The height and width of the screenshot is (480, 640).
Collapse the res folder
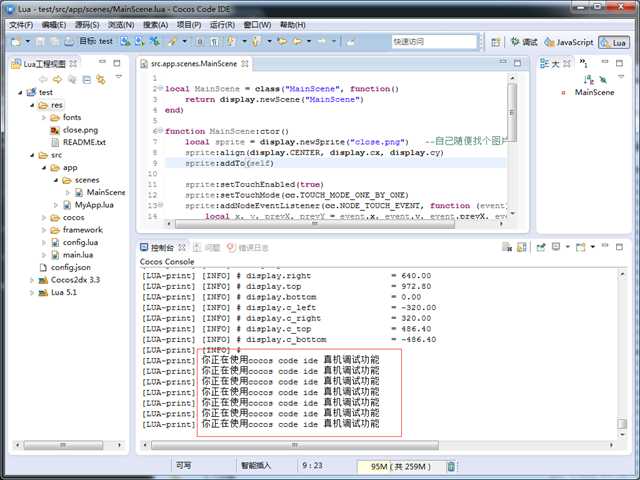pos(32,105)
